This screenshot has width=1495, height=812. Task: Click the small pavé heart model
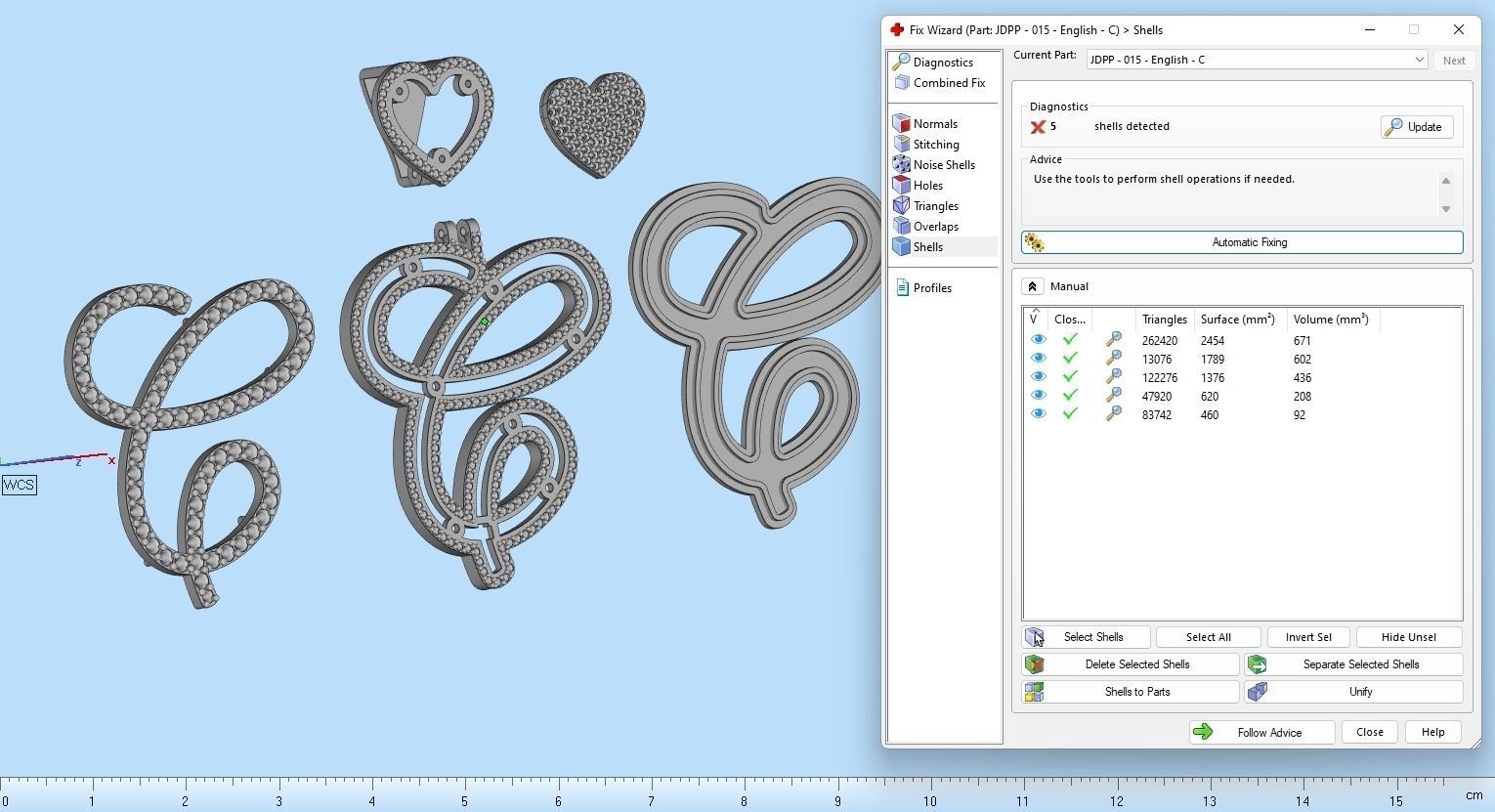593,124
